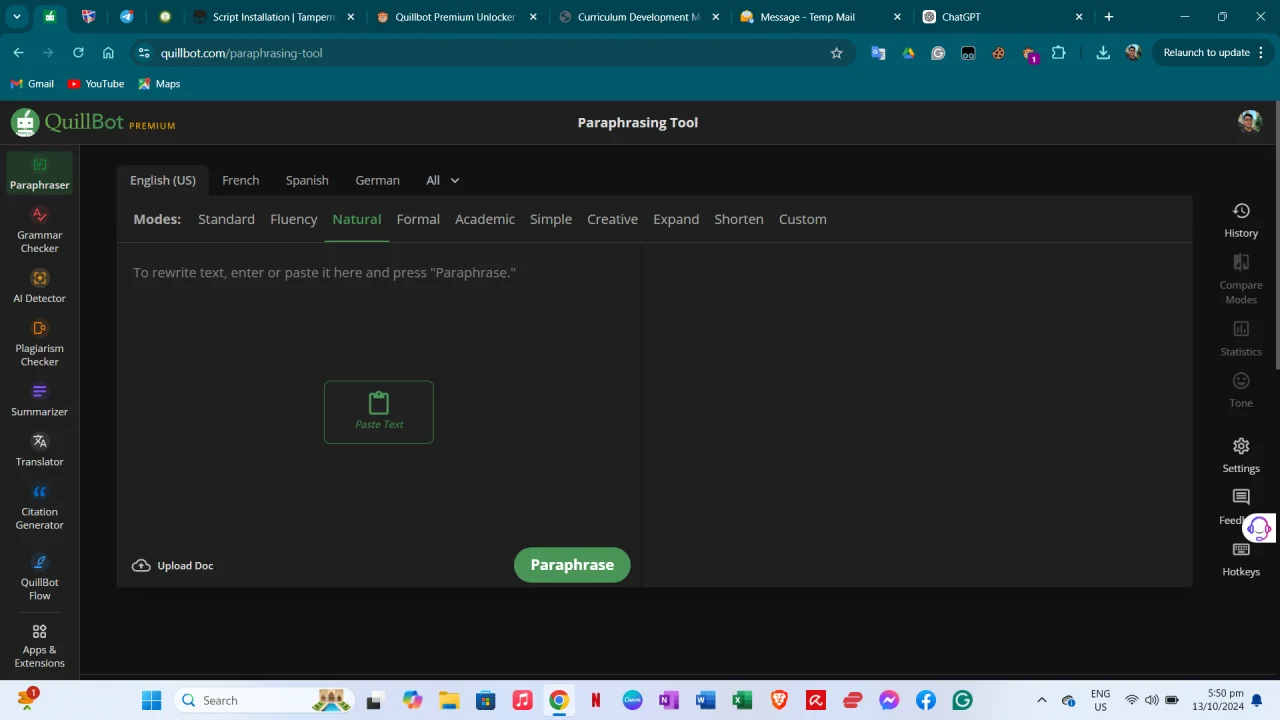Open user profile avatar in QuillBot header
This screenshot has height=720, width=1280.
[x=1249, y=122]
